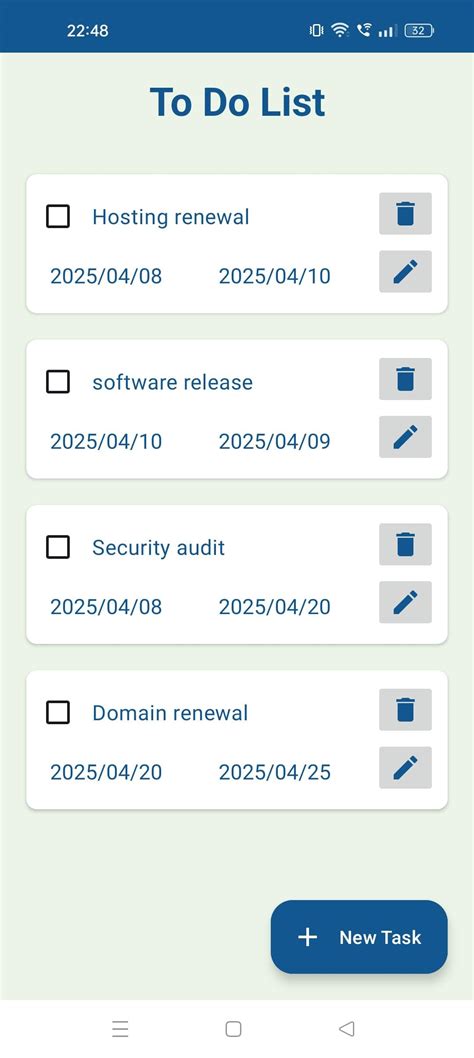Edit the Hosting renewal task
The width and height of the screenshot is (474, 1058).
pos(405,271)
